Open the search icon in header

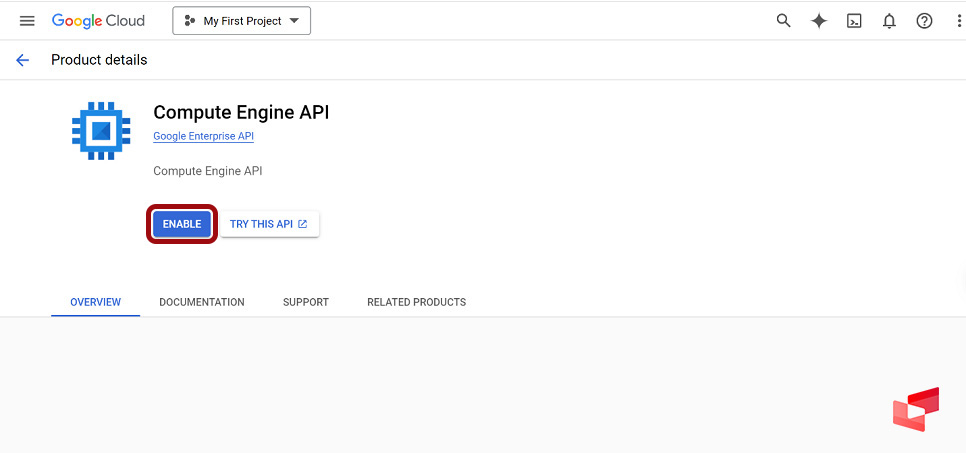784,21
